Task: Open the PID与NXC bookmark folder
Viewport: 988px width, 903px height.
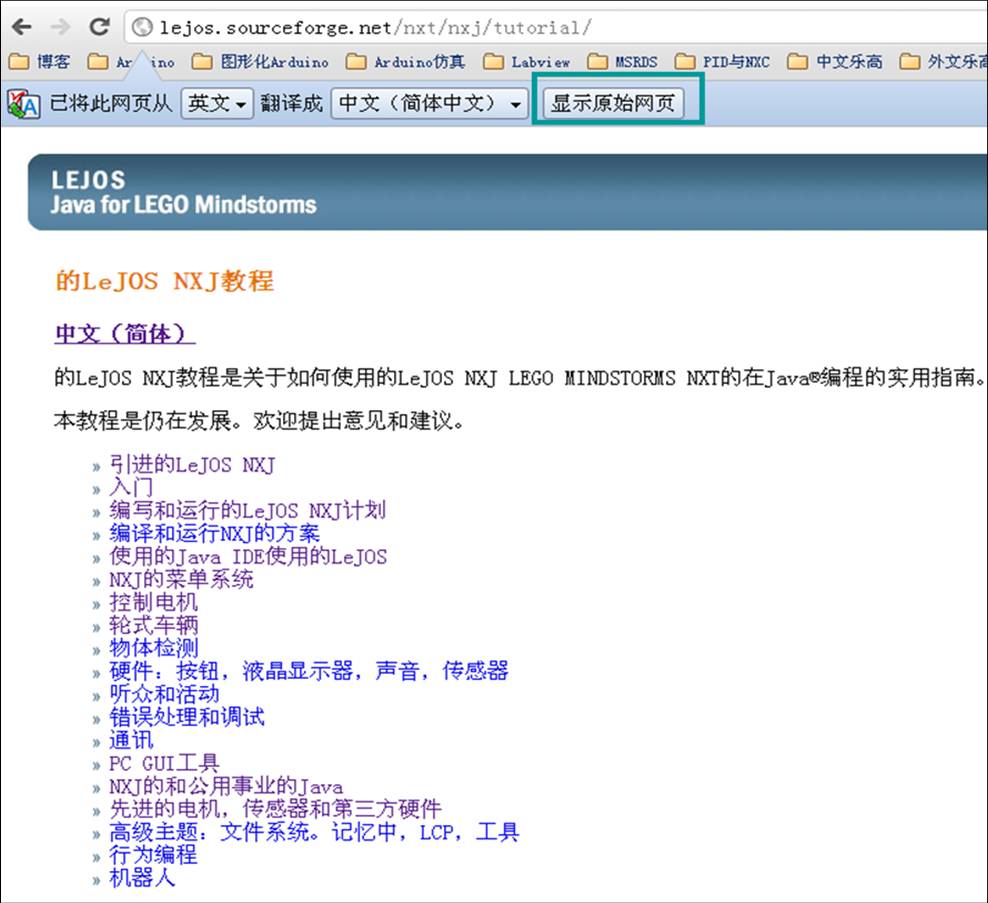Action: click(722, 62)
